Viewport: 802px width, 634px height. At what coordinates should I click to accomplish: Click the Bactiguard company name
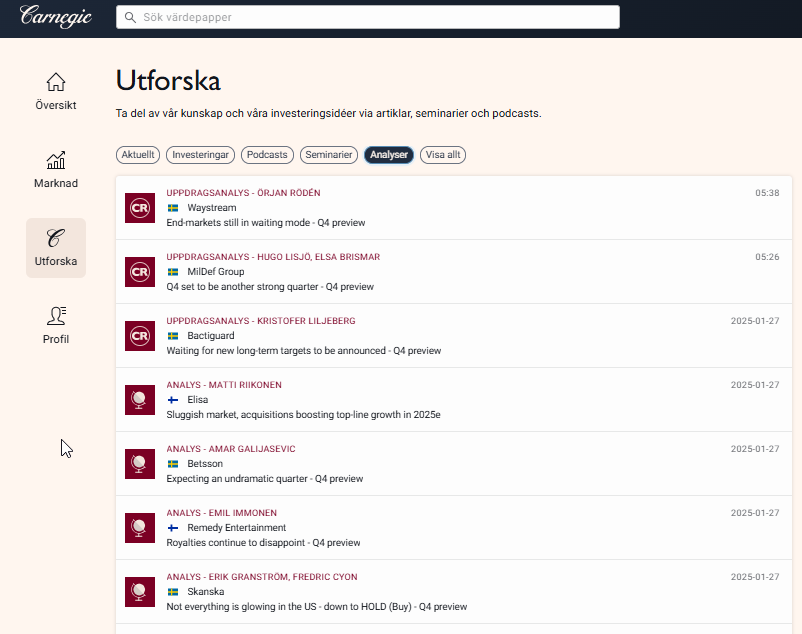point(211,335)
